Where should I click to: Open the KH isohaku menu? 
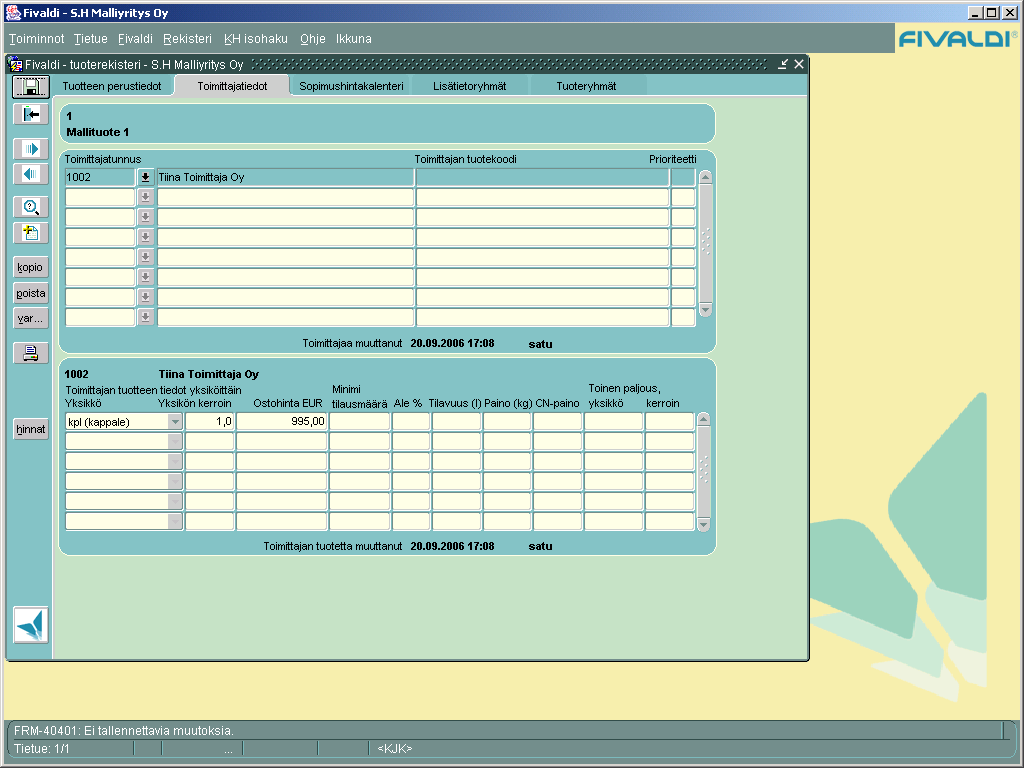pos(256,39)
